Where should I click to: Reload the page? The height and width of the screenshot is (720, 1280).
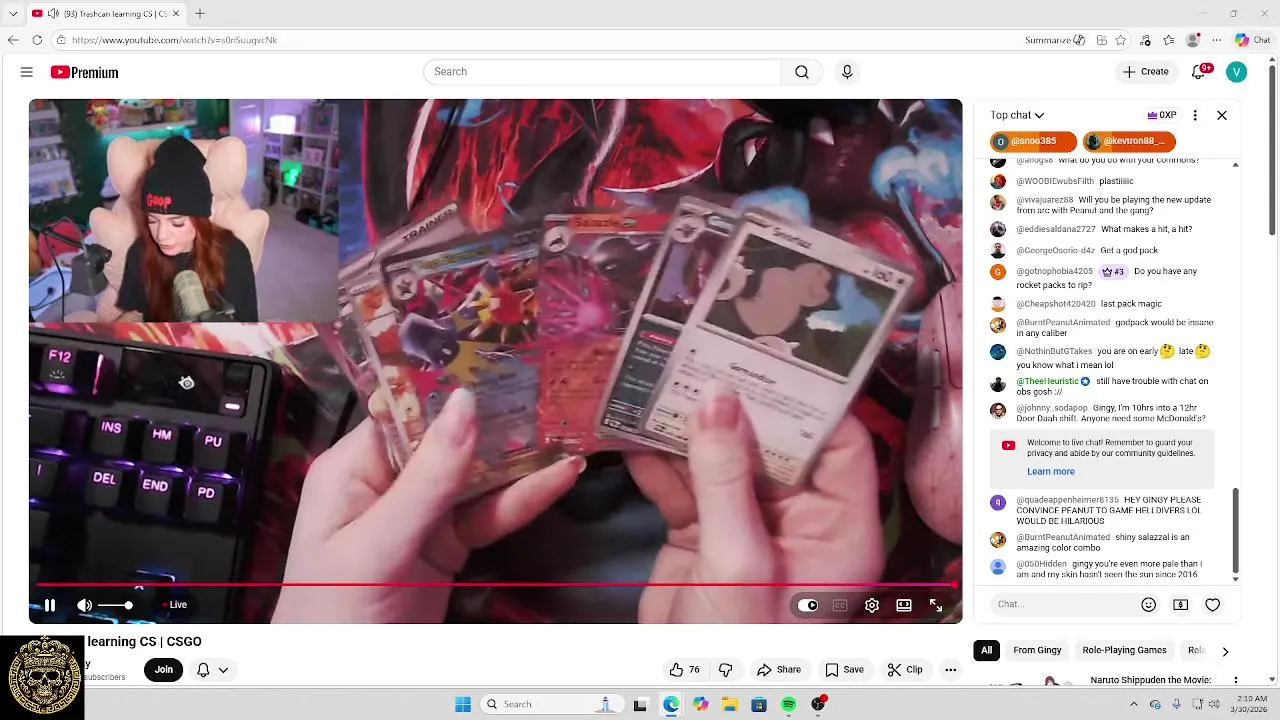(37, 40)
